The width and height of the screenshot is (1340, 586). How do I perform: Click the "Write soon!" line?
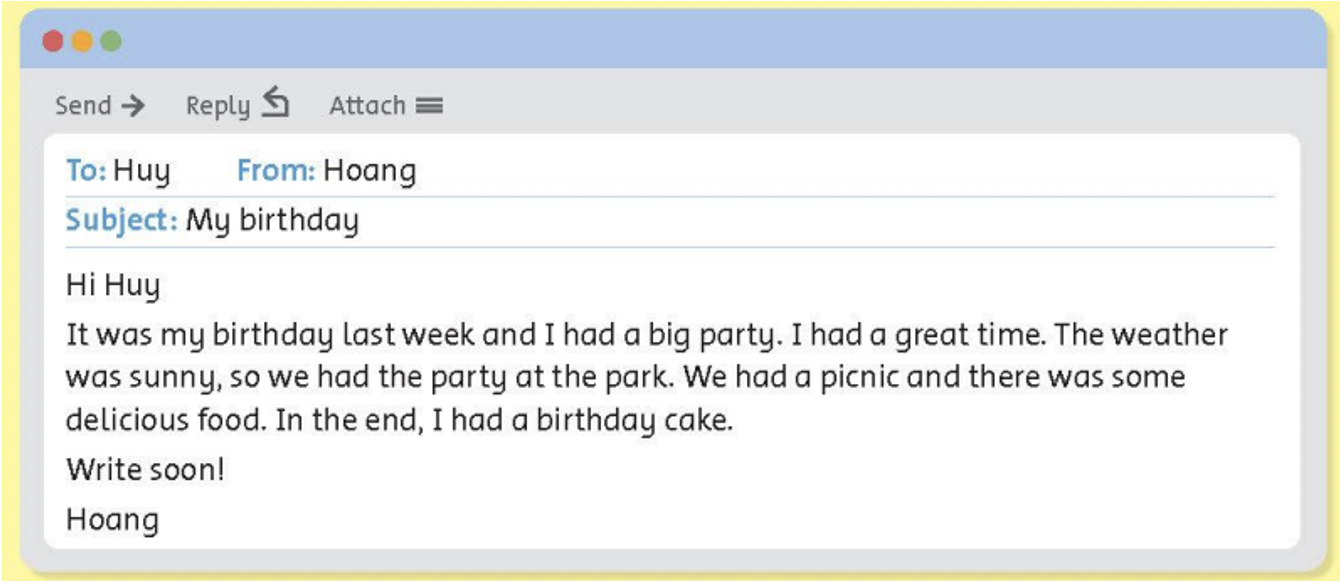coord(145,469)
